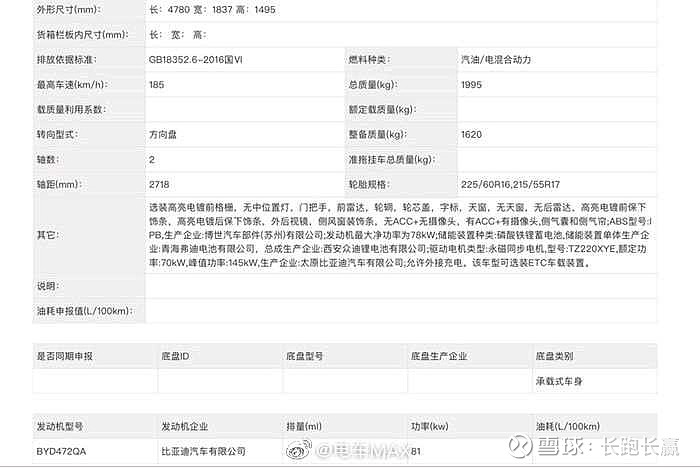The image size is (700, 468).
Task: Click the 最高车速(km/h) label
Action: click(72, 84)
